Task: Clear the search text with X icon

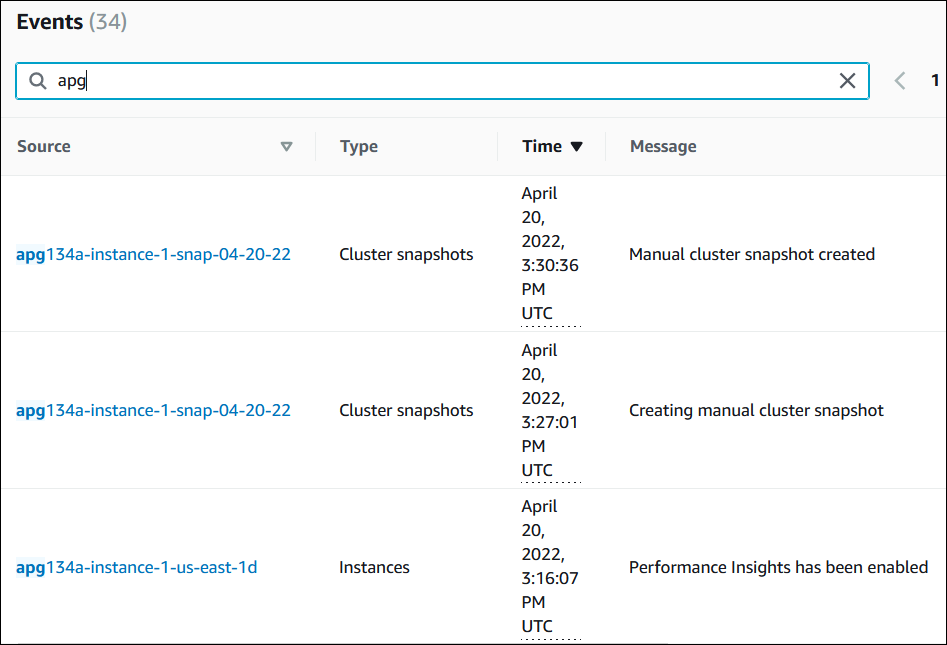Action: [847, 82]
